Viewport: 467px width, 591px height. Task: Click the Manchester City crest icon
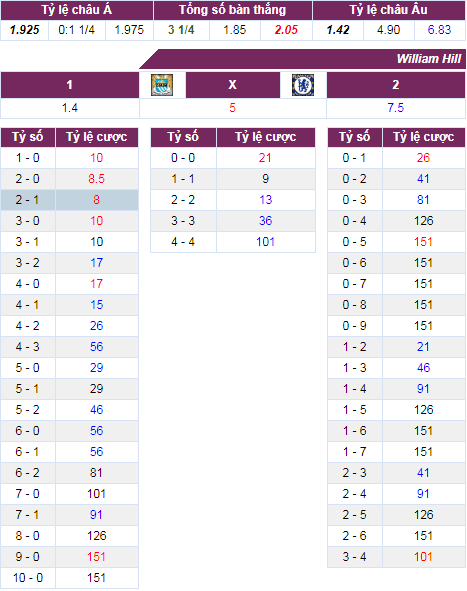click(x=162, y=85)
